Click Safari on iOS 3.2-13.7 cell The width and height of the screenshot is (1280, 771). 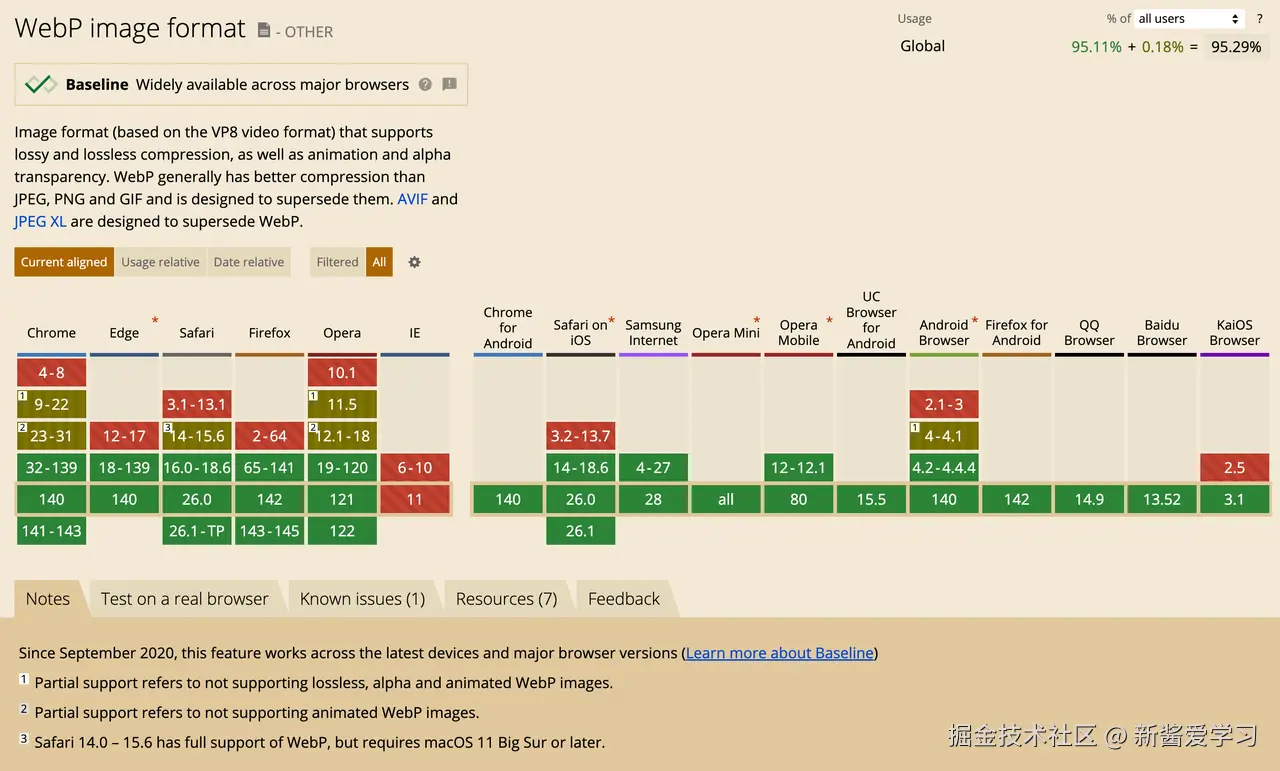pyautogui.click(x=581, y=436)
